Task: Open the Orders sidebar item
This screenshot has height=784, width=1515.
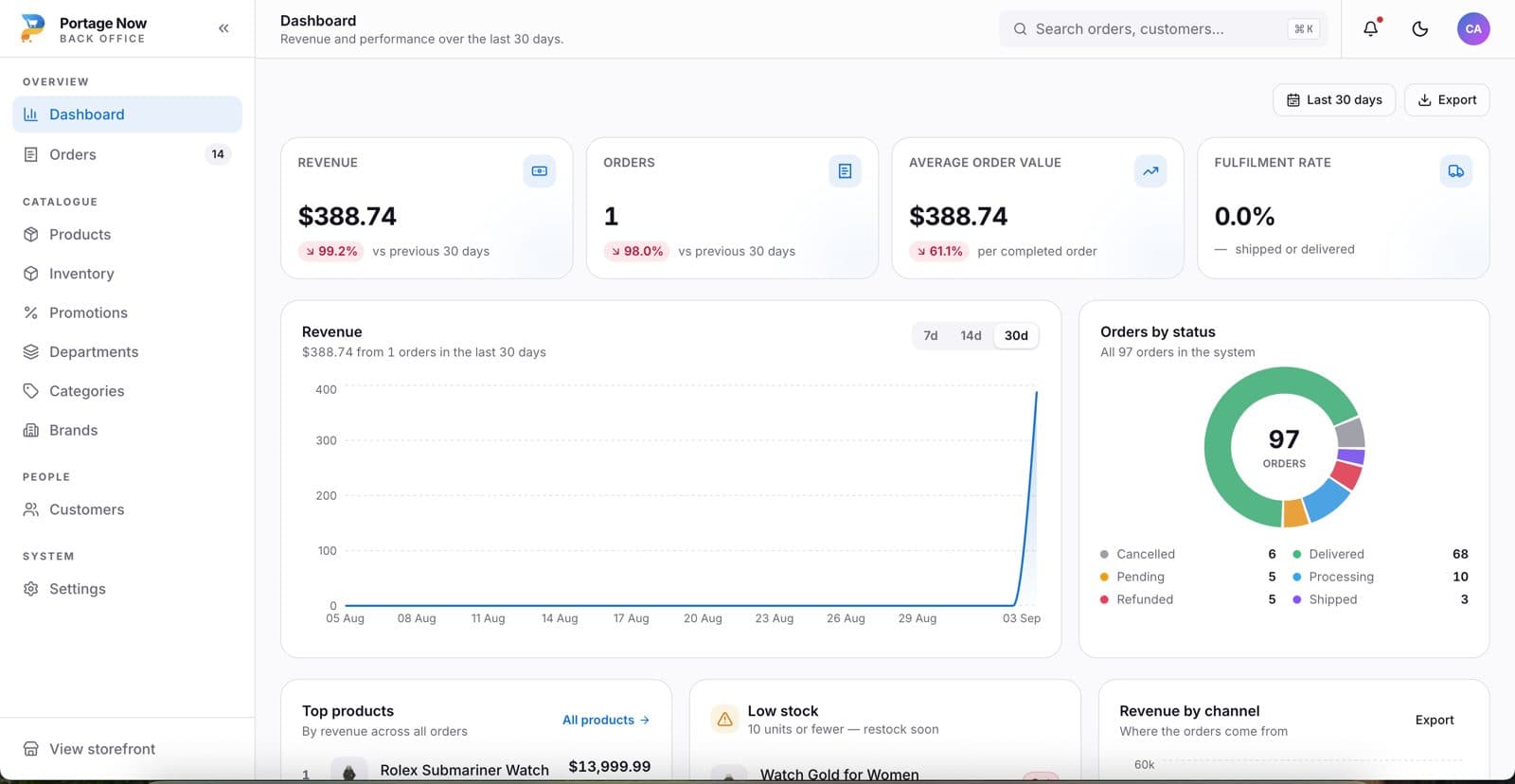Action: (127, 154)
